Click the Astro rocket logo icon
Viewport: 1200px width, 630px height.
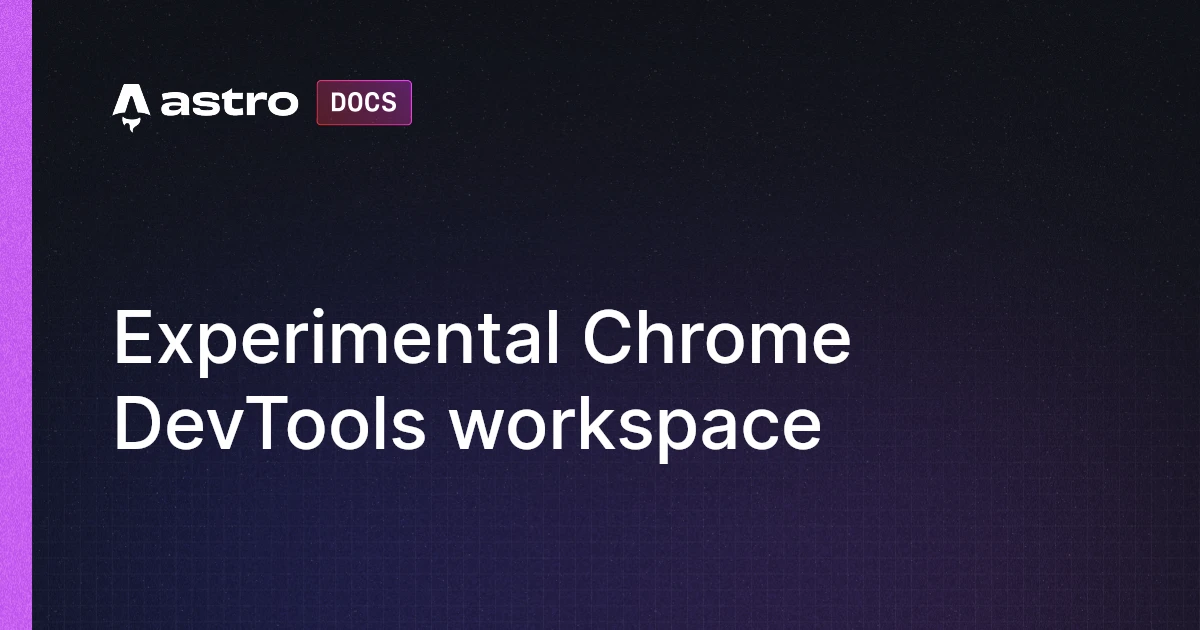pyautogui.click(x=131, y=108)
